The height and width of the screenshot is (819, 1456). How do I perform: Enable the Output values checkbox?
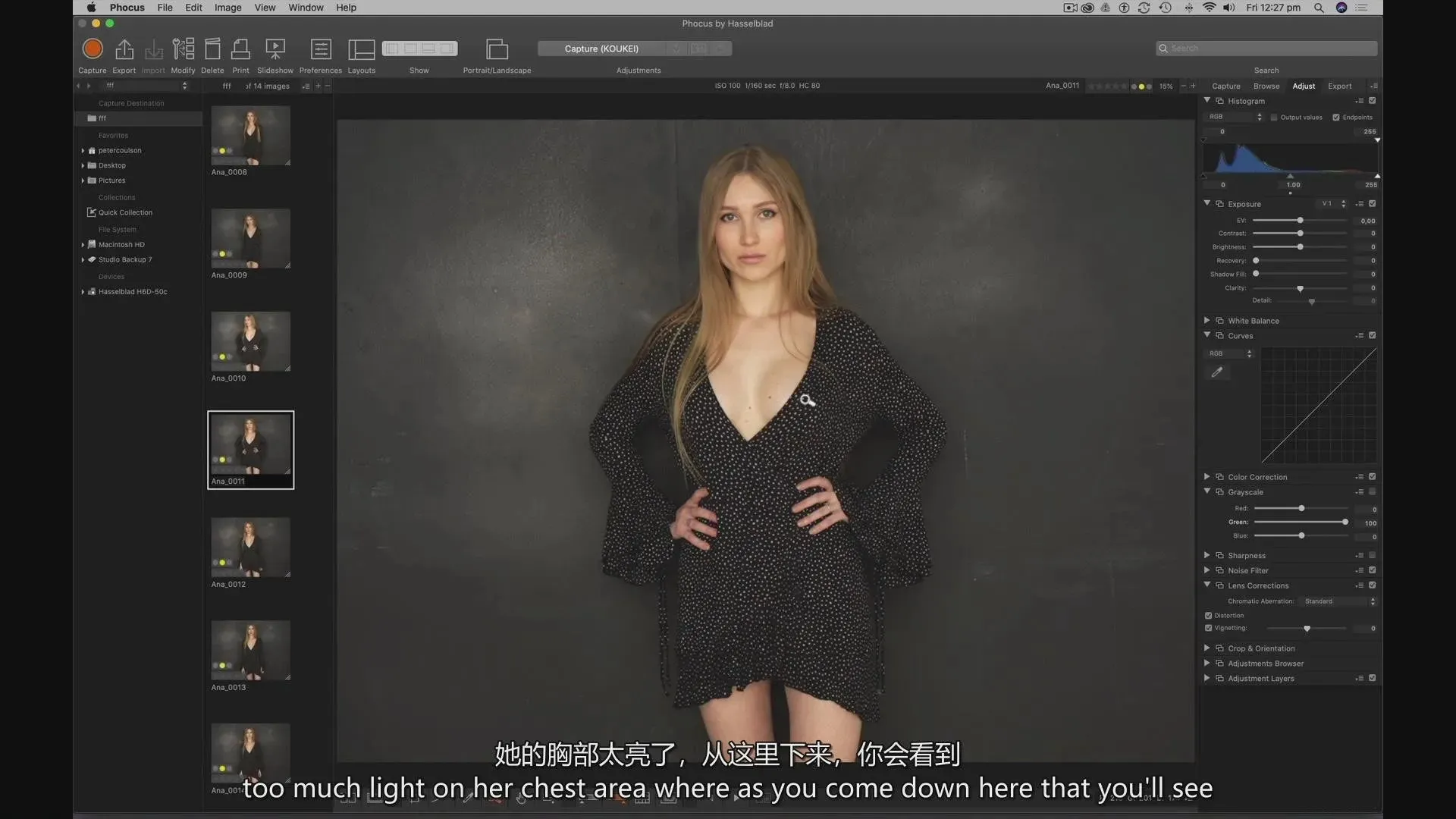1274,118
